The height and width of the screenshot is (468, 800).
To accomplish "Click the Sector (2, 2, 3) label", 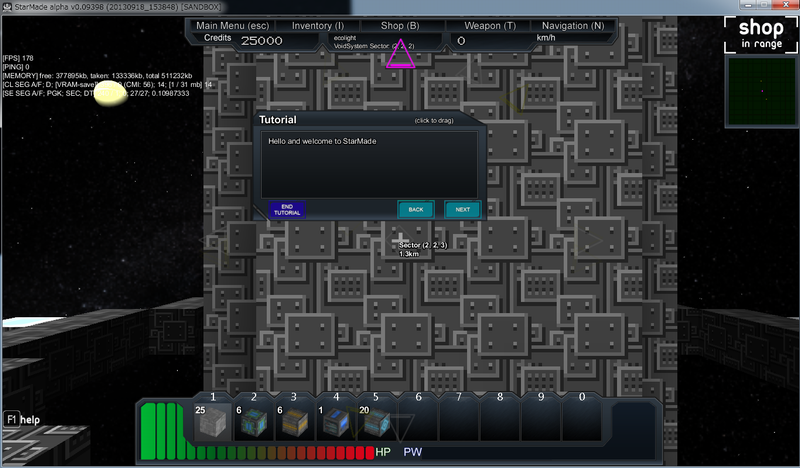I will point(423,245).
